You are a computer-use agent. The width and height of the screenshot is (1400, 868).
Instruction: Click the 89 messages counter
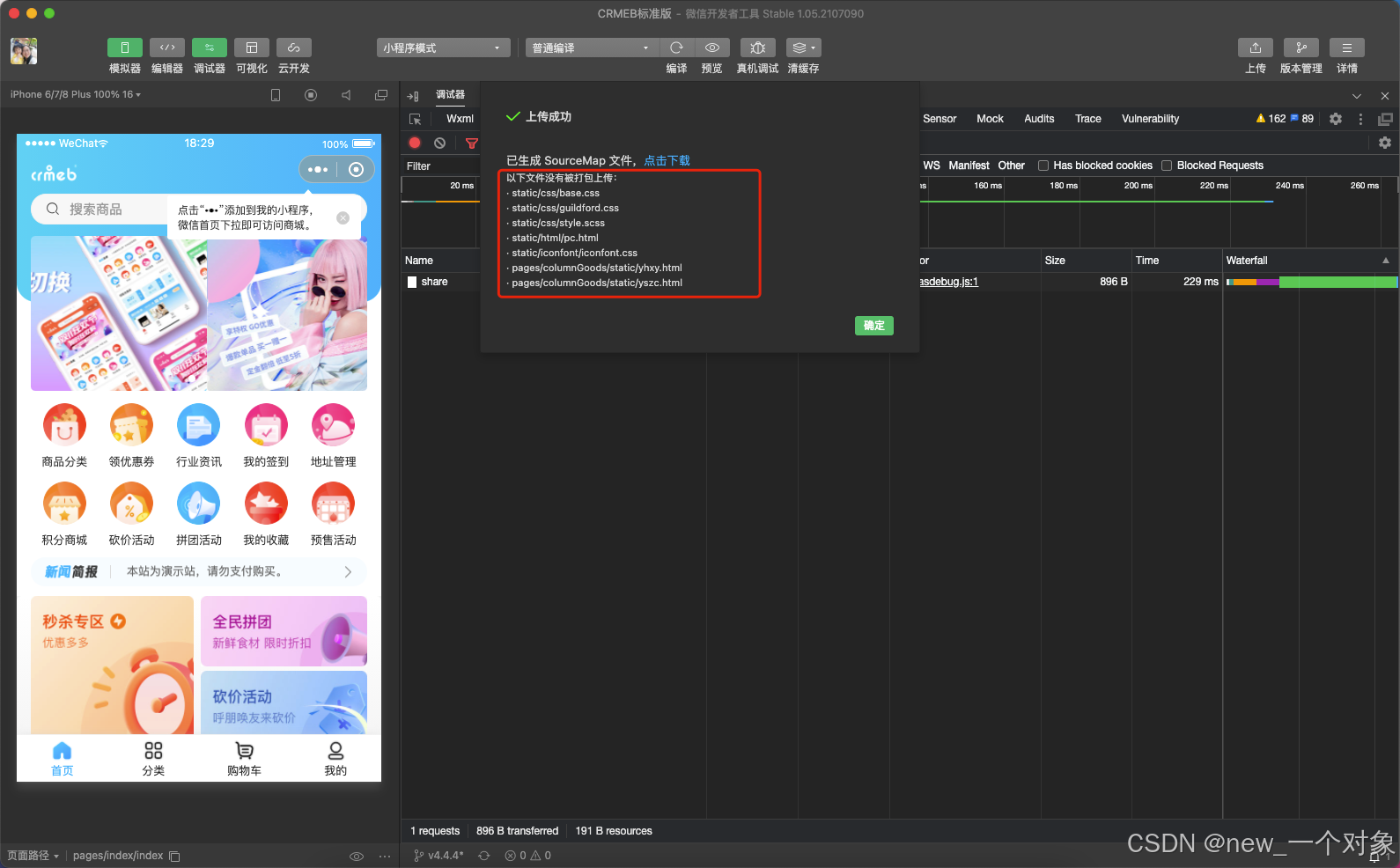[x=1302, y=119]
